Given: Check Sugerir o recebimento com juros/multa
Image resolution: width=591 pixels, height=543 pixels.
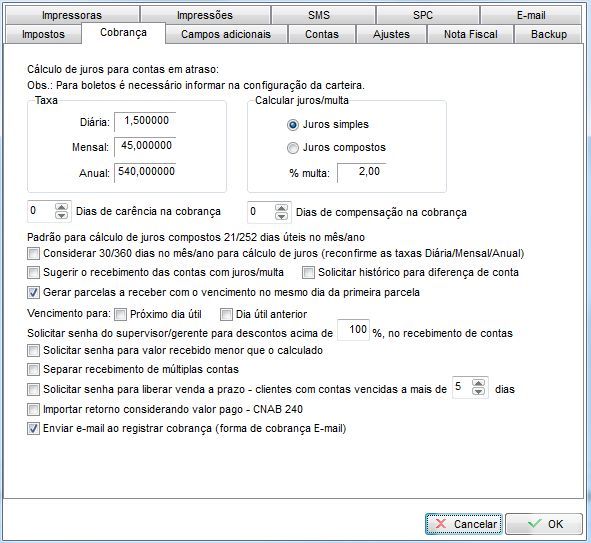Looking at the screenshot, I should tap(33, 272).
